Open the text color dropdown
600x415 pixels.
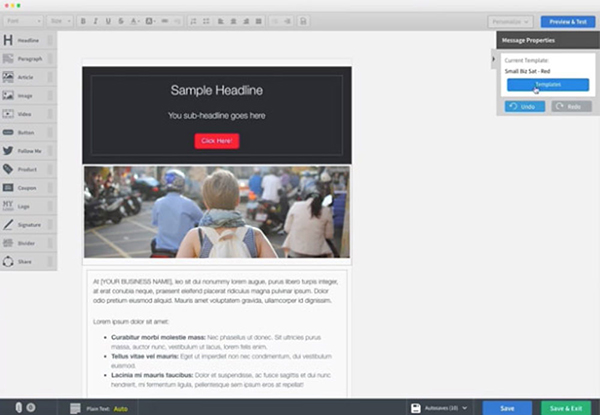[x=135, y=21]
